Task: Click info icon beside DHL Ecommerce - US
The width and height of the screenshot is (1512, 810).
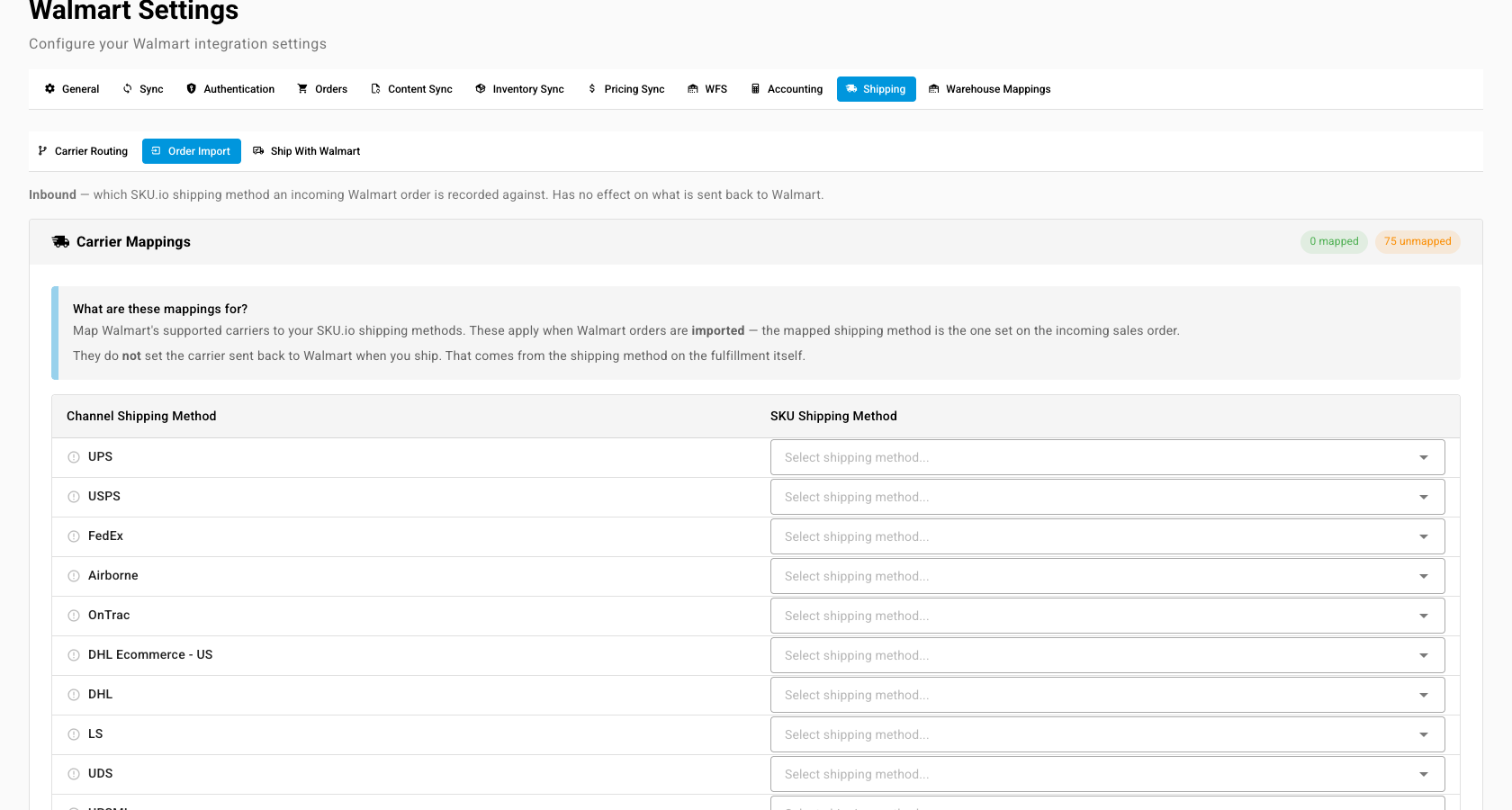Action: point(74,655)
